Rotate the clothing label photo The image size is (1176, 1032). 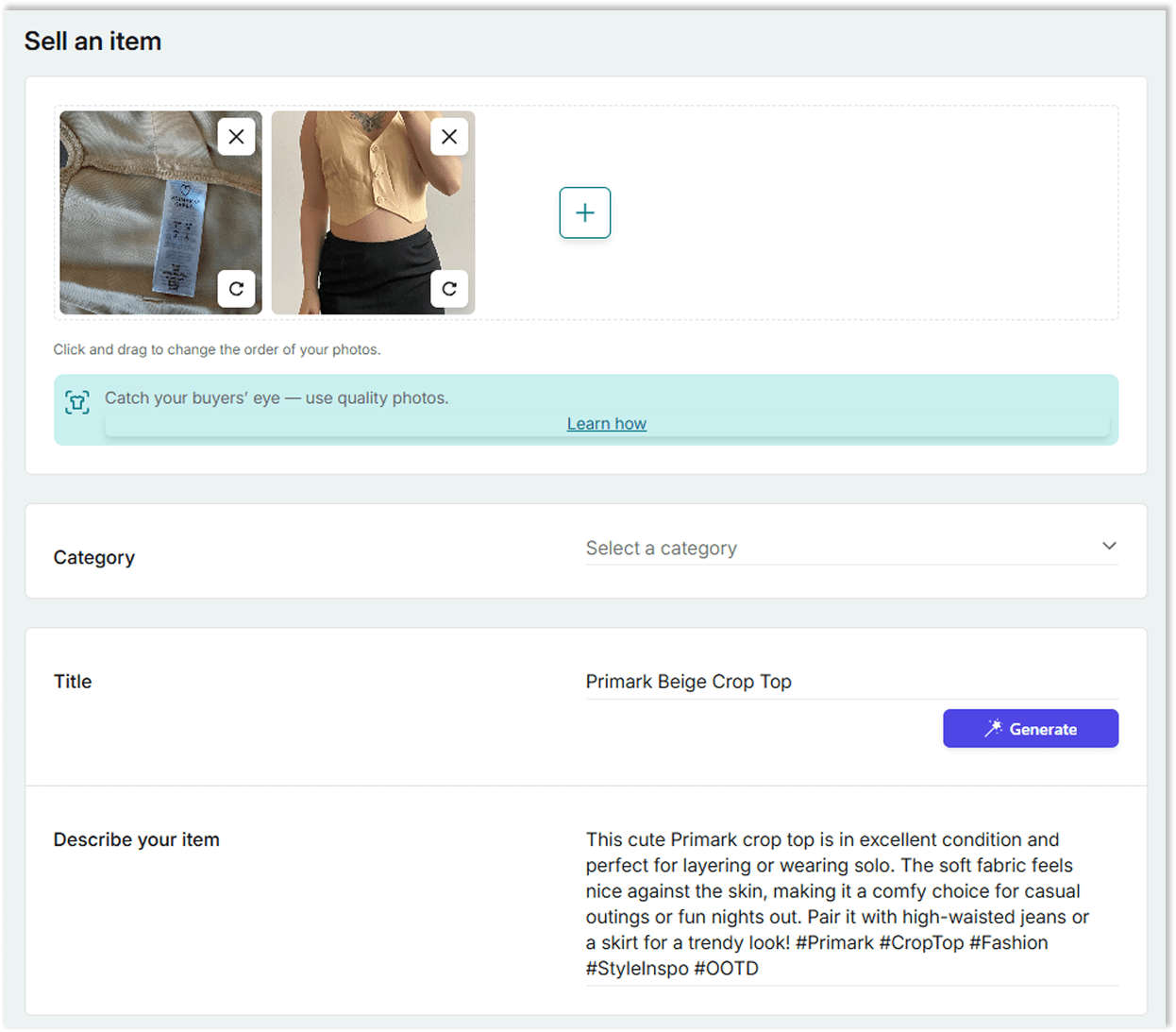click(236, 289)
